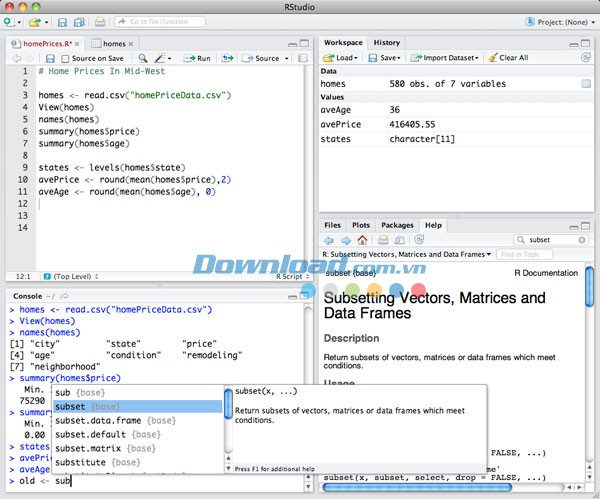600x499 pixels.
Task: Open the homes data tab
Action: (112, 43)
